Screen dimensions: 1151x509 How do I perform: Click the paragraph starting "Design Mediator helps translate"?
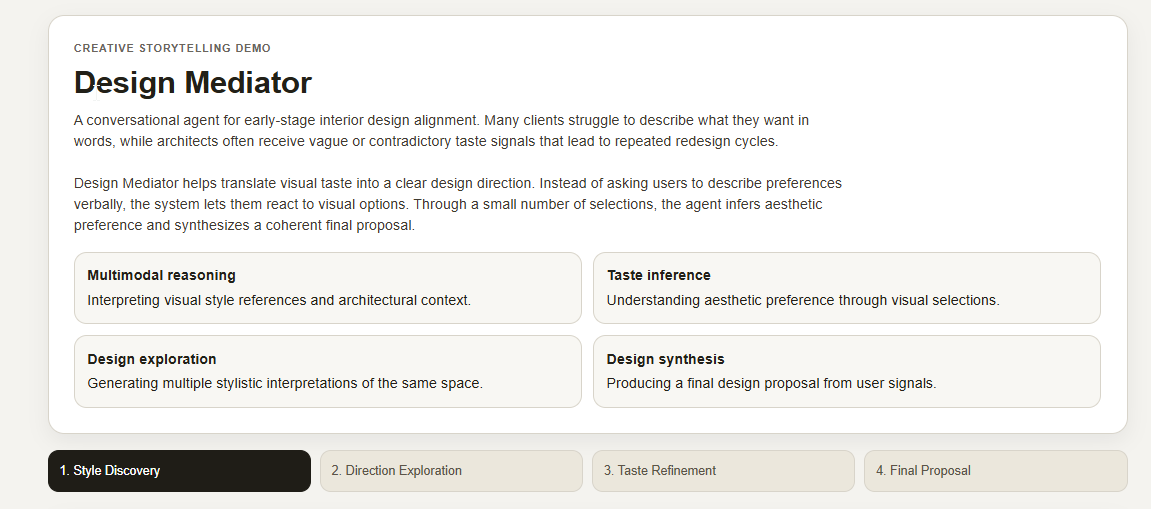click(457, 183)
